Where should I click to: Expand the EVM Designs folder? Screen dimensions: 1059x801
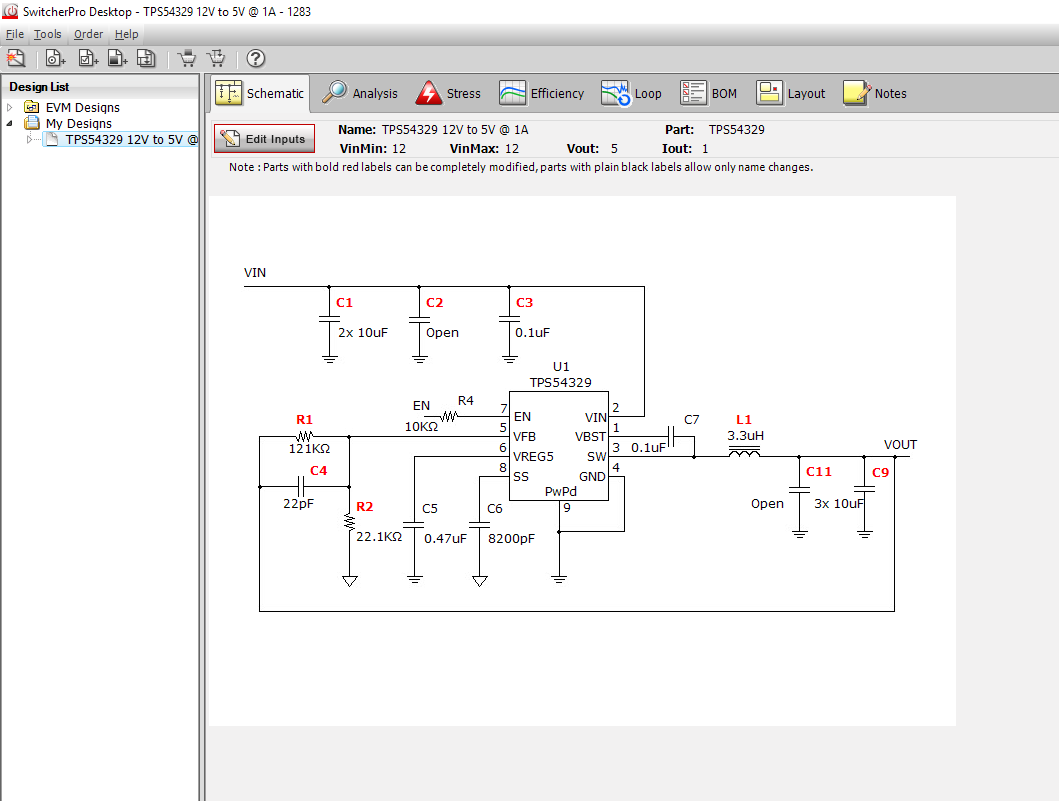(9, 107)
